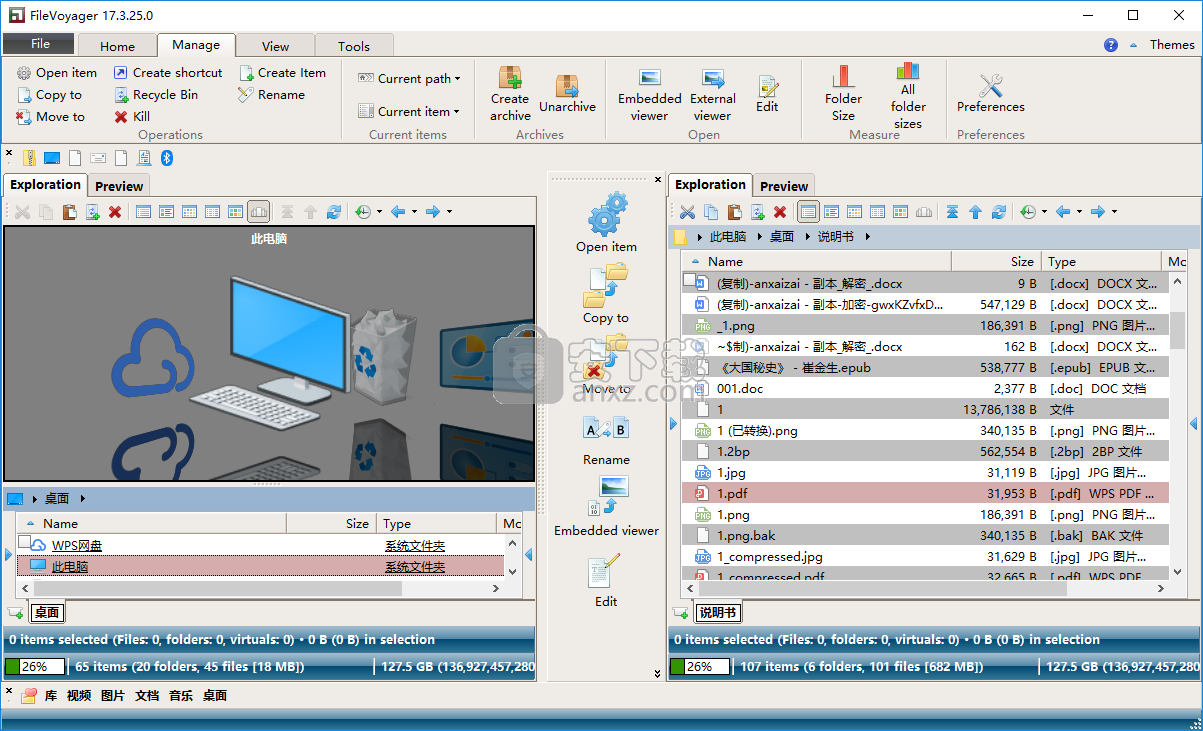
Task: Click the Bluetooth icon in the quick bar
Action: (x=167, y=158)
